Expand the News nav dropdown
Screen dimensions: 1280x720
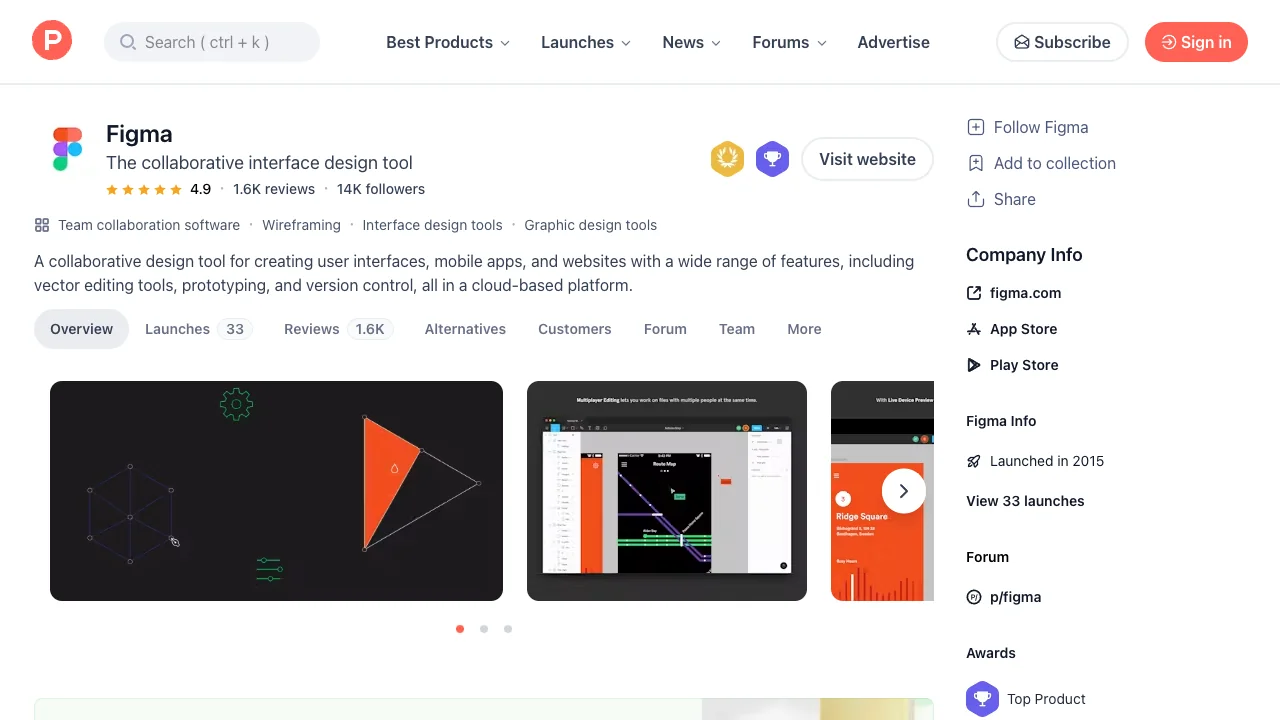pos(692,42)
